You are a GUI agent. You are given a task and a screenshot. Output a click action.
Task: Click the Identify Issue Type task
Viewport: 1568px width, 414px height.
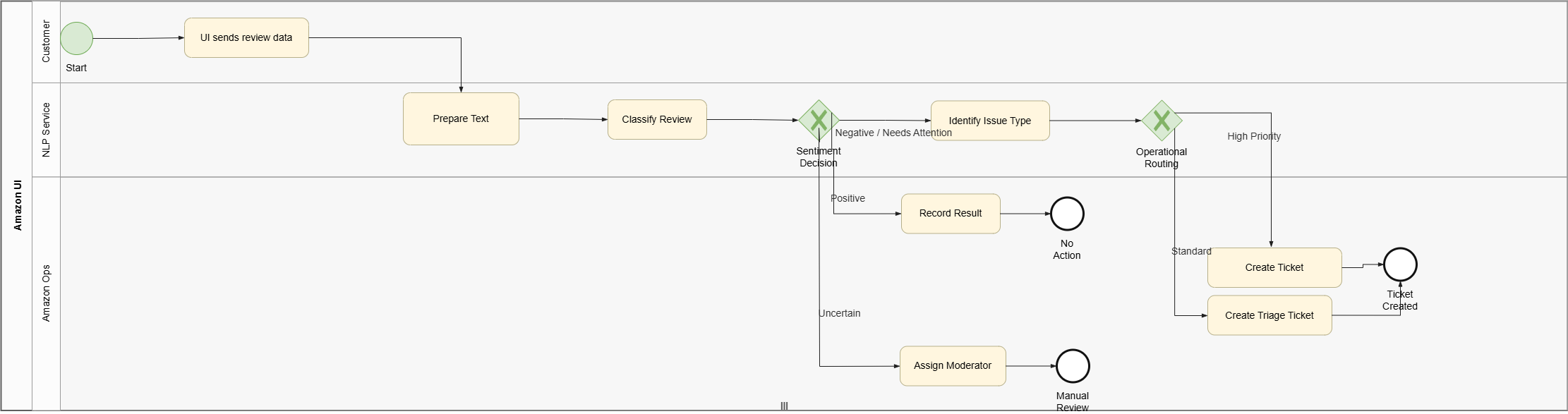click(989, 121)
